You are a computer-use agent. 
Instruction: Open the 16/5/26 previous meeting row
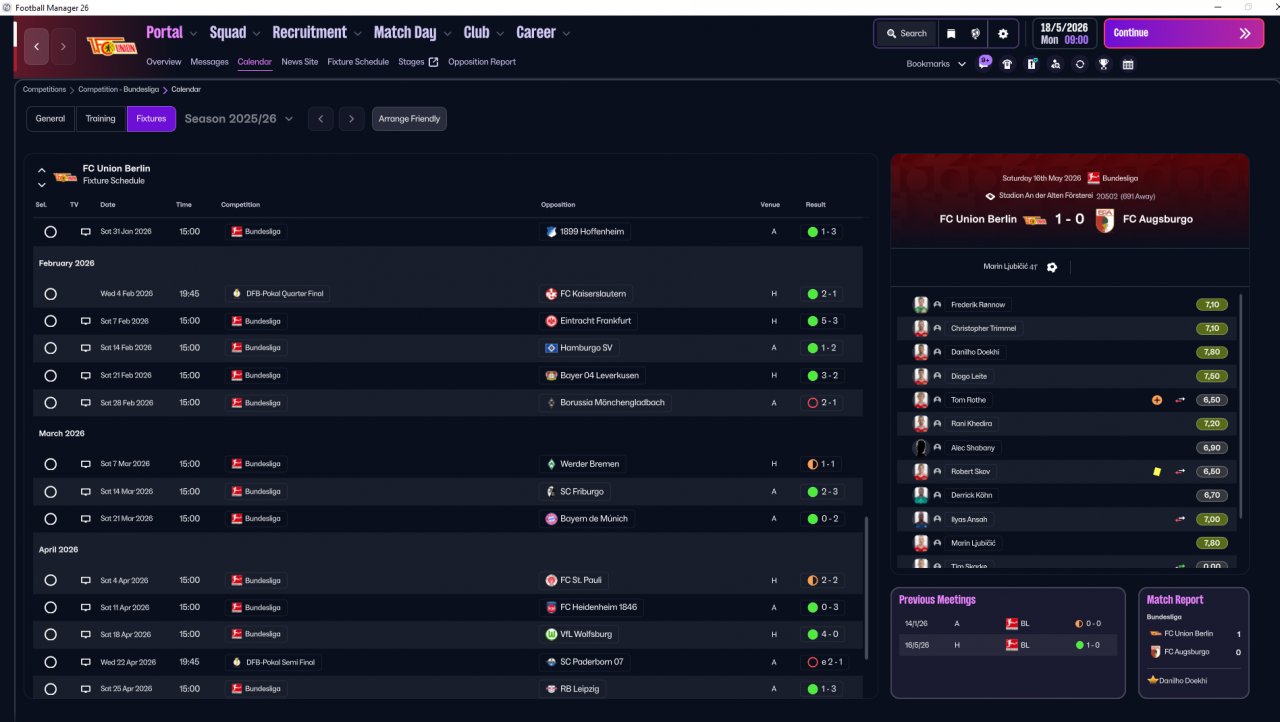pyautogui.click(x=1007, y=645)
